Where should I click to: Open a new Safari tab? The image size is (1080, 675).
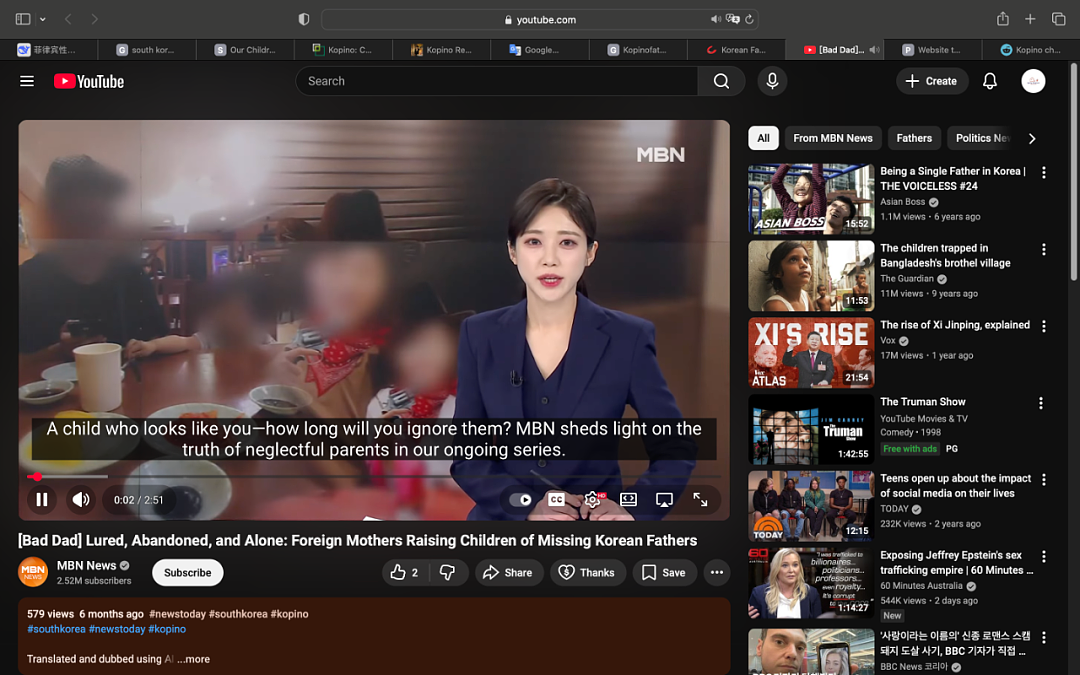point(1030,19)
